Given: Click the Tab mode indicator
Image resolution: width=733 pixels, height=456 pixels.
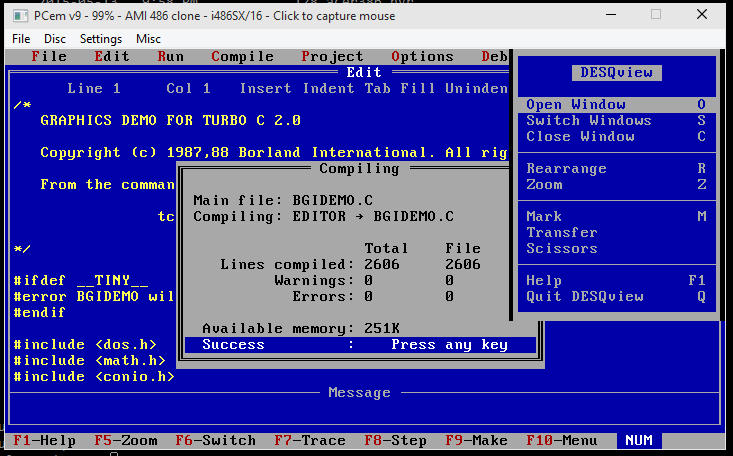Looking at the screenshot, I should tap(377, 88).
